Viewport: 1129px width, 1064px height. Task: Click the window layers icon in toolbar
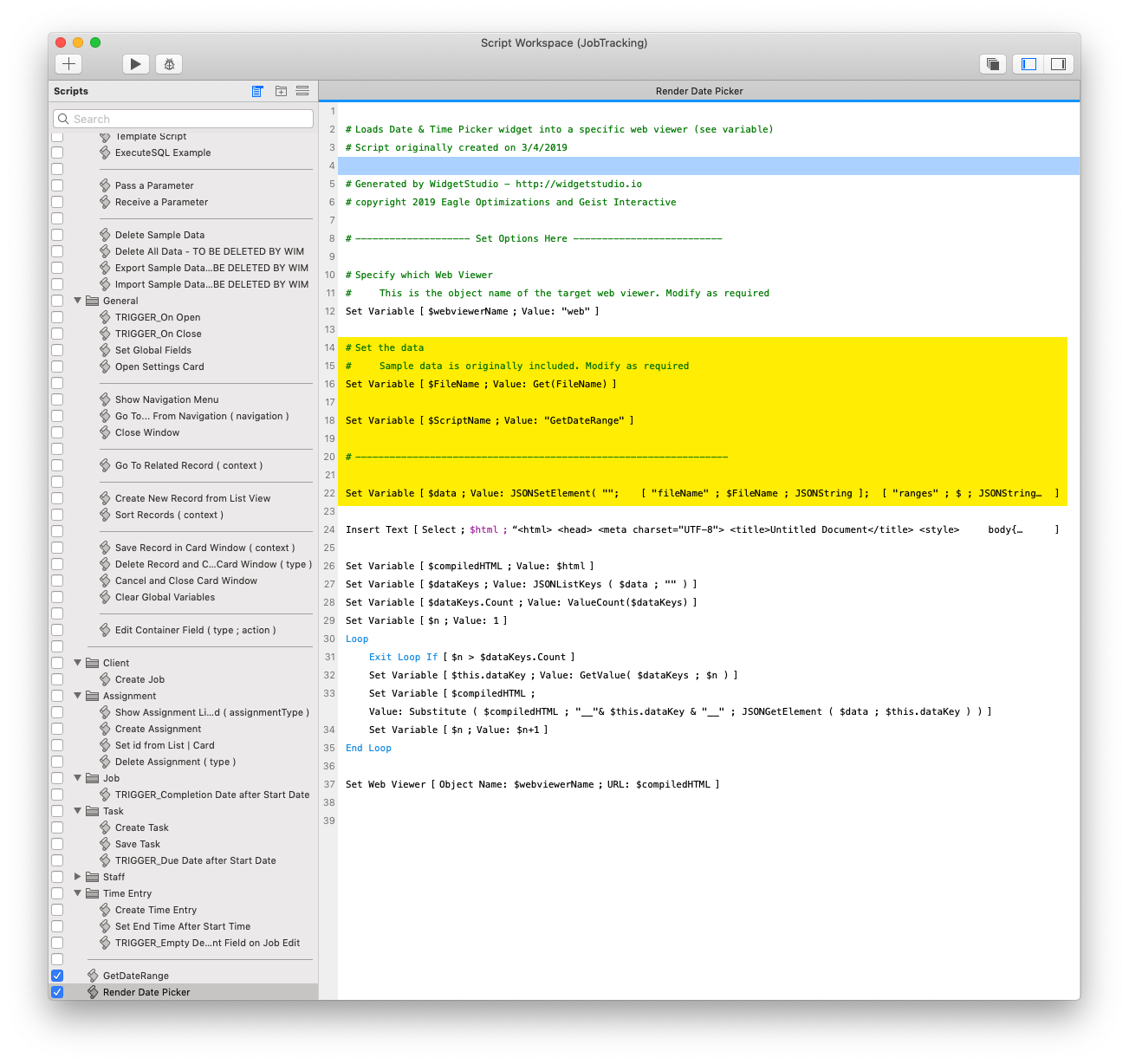coord(993,63)
